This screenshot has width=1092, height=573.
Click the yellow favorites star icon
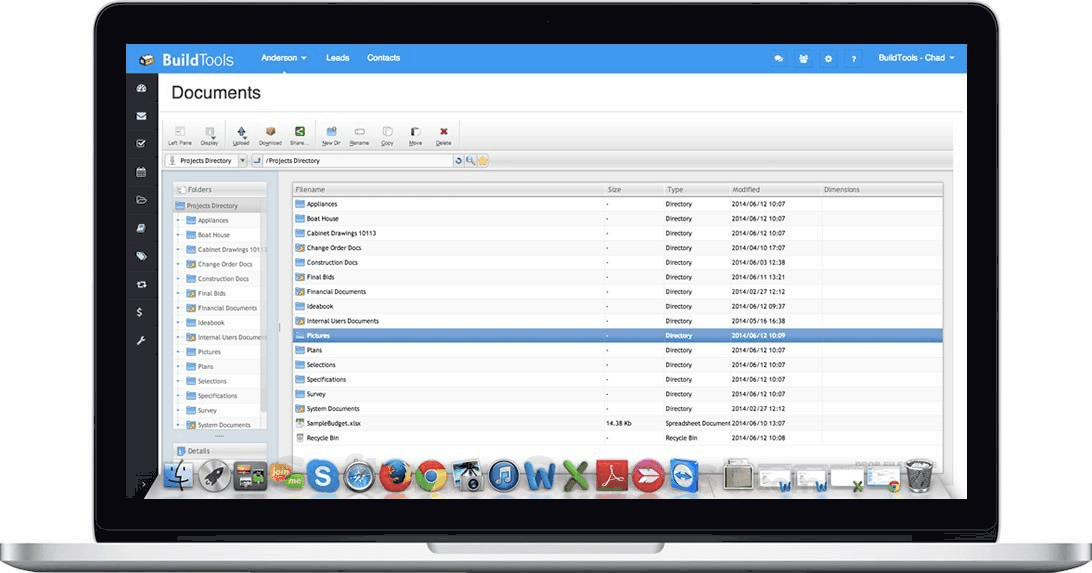(x=483, y=161)
